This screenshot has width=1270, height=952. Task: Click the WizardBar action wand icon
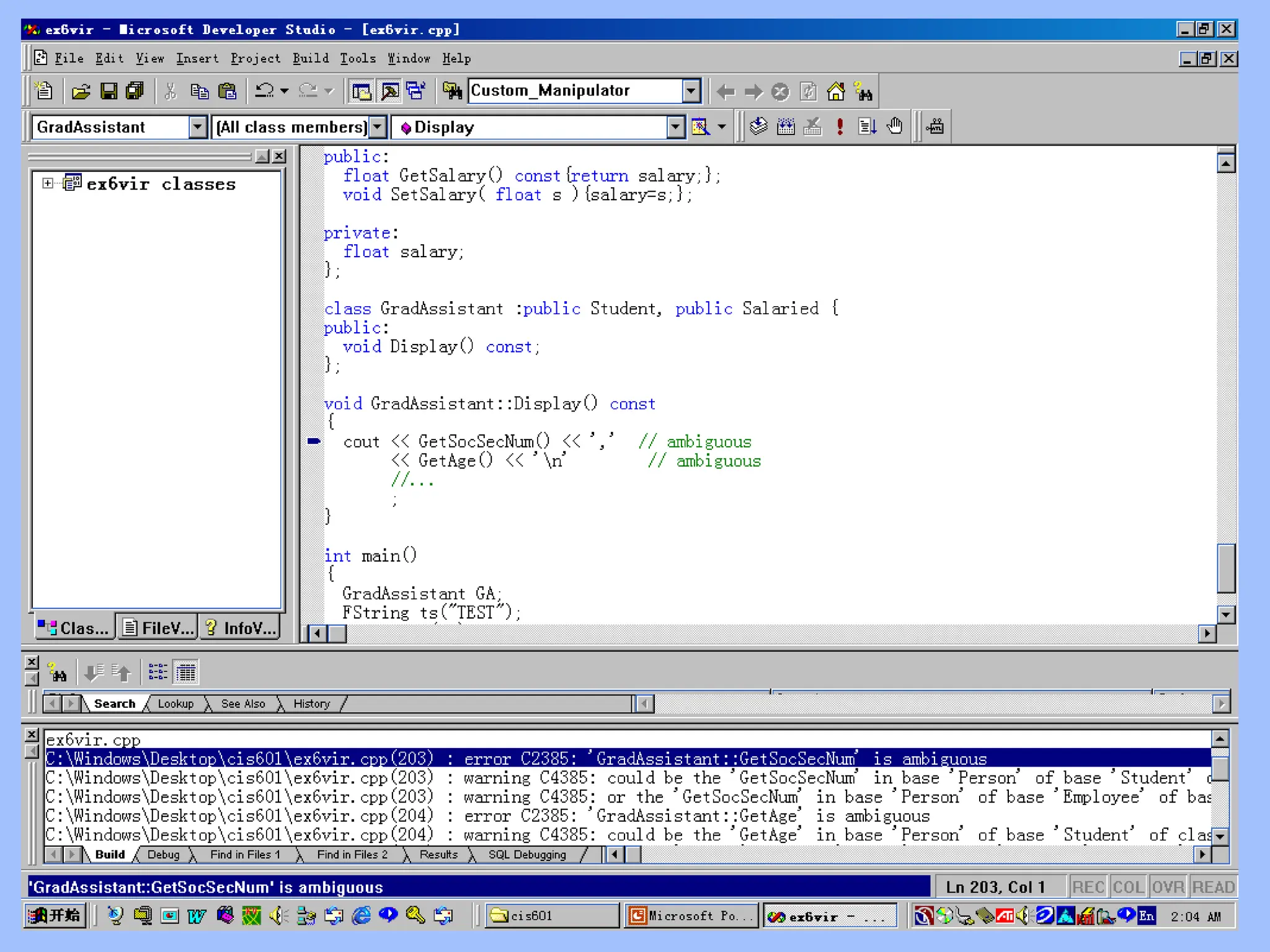tap(701, 127)
